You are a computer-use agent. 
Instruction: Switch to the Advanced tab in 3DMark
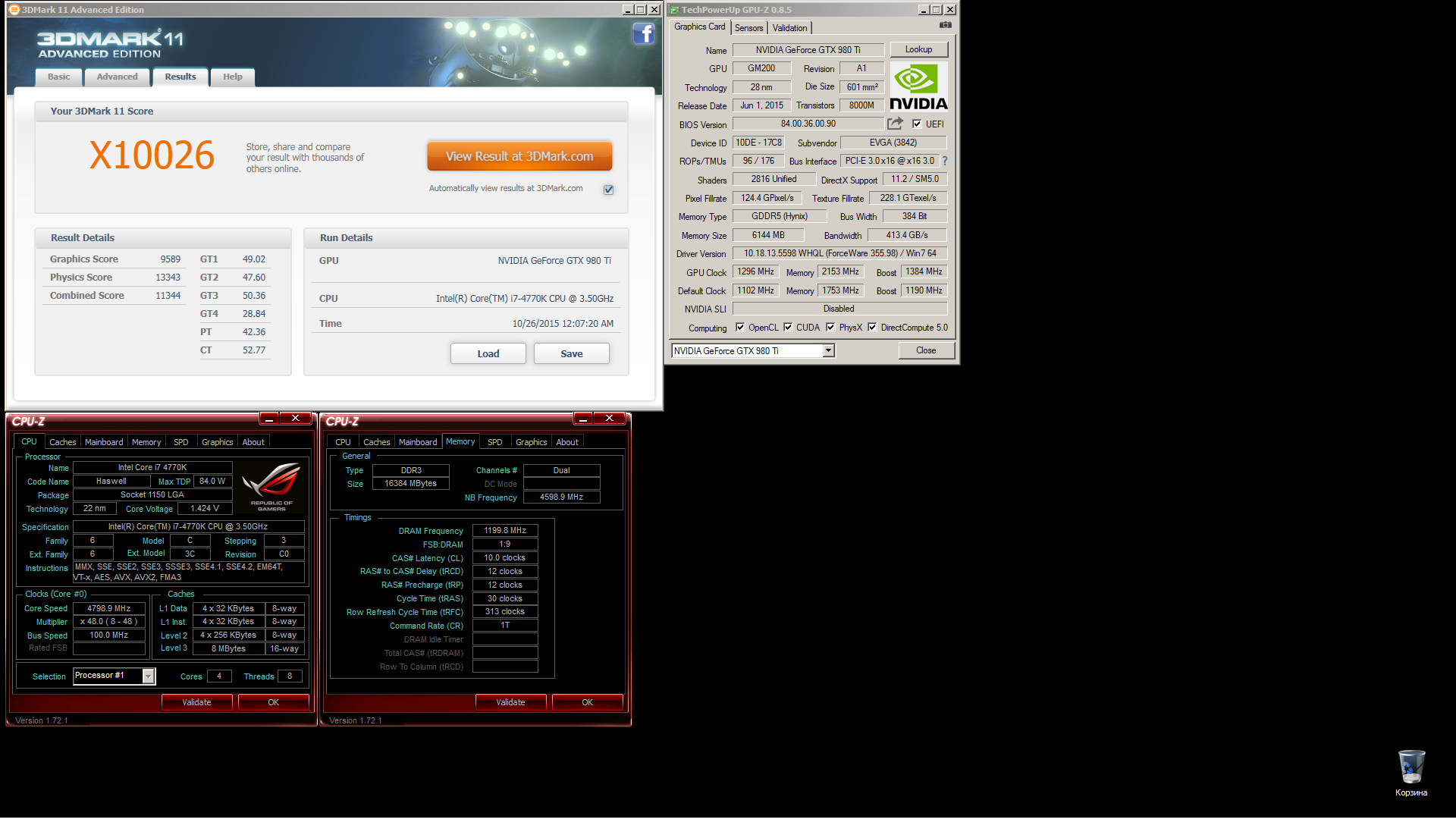coord(117,77)
